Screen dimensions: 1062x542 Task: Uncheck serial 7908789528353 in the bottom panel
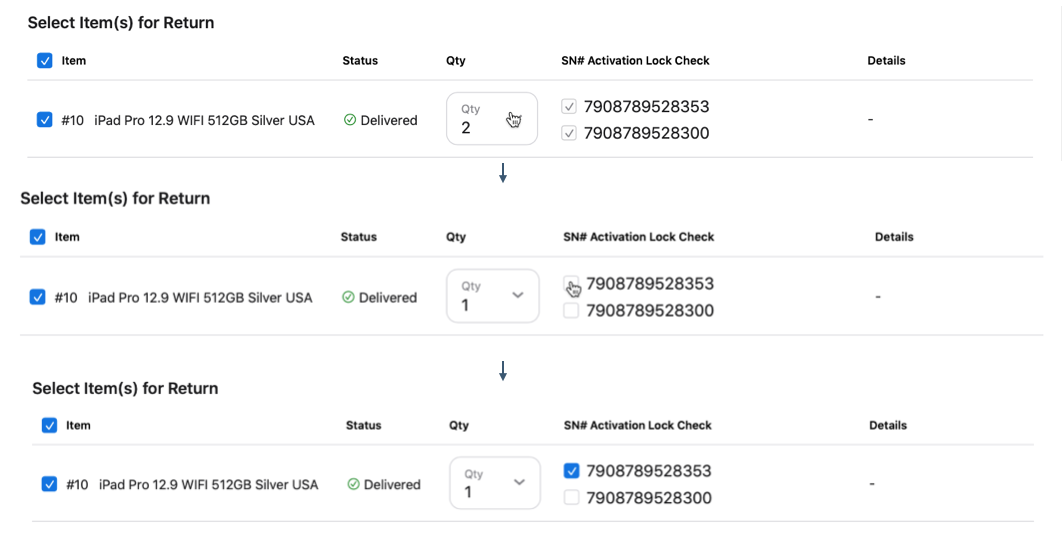click(x=572, y=471)
